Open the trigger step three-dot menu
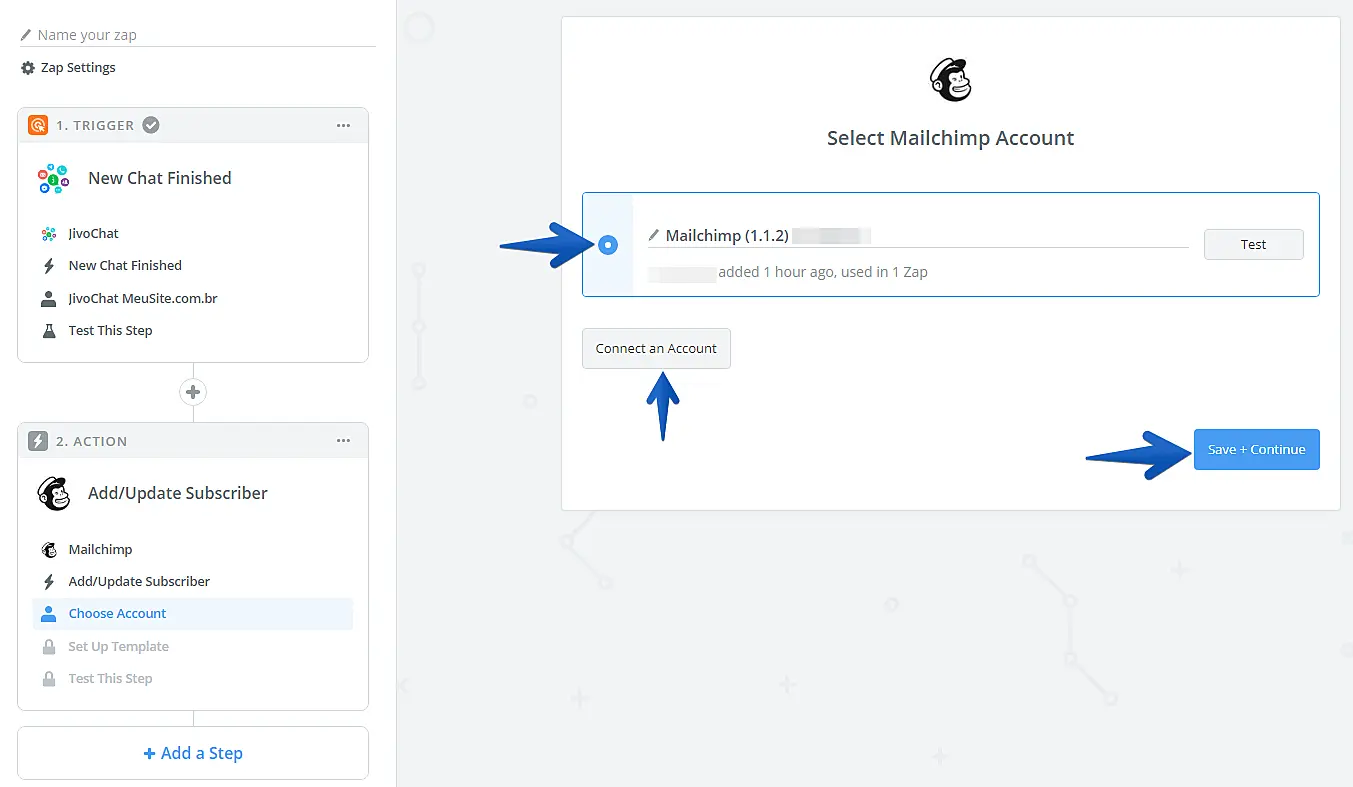The height and width of the screenshot is (787, 1353). pyautogui.click(x=343, y=126)
